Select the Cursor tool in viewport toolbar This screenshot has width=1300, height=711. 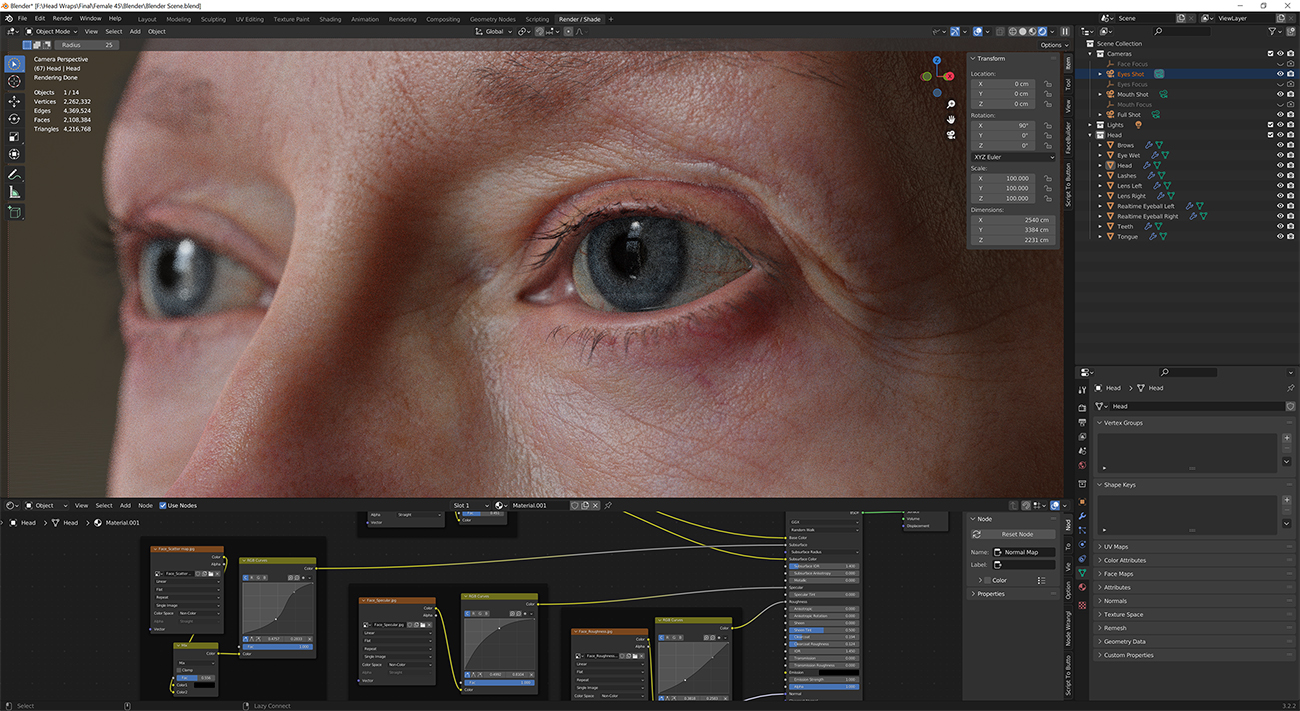[14, 81]
